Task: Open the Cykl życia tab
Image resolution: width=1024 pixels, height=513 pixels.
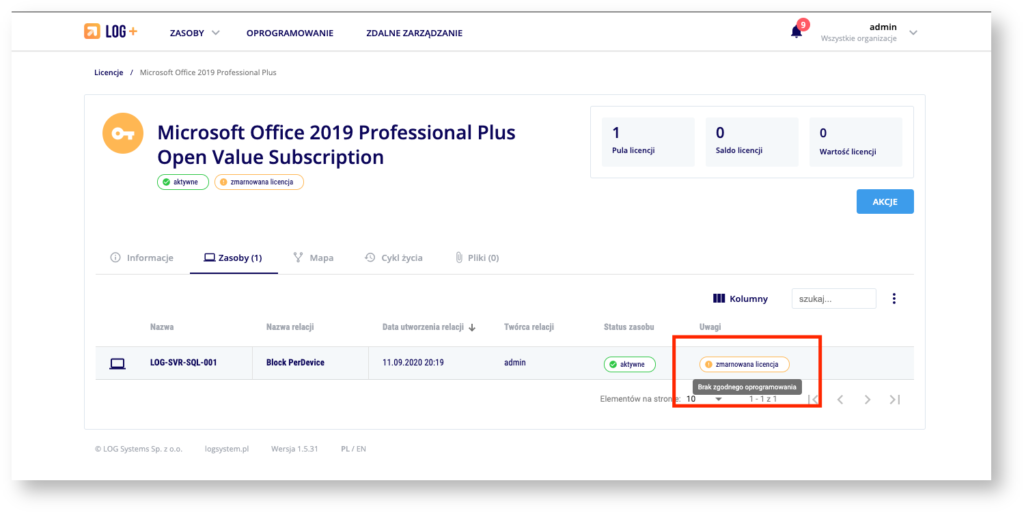Action: (393, 258)
